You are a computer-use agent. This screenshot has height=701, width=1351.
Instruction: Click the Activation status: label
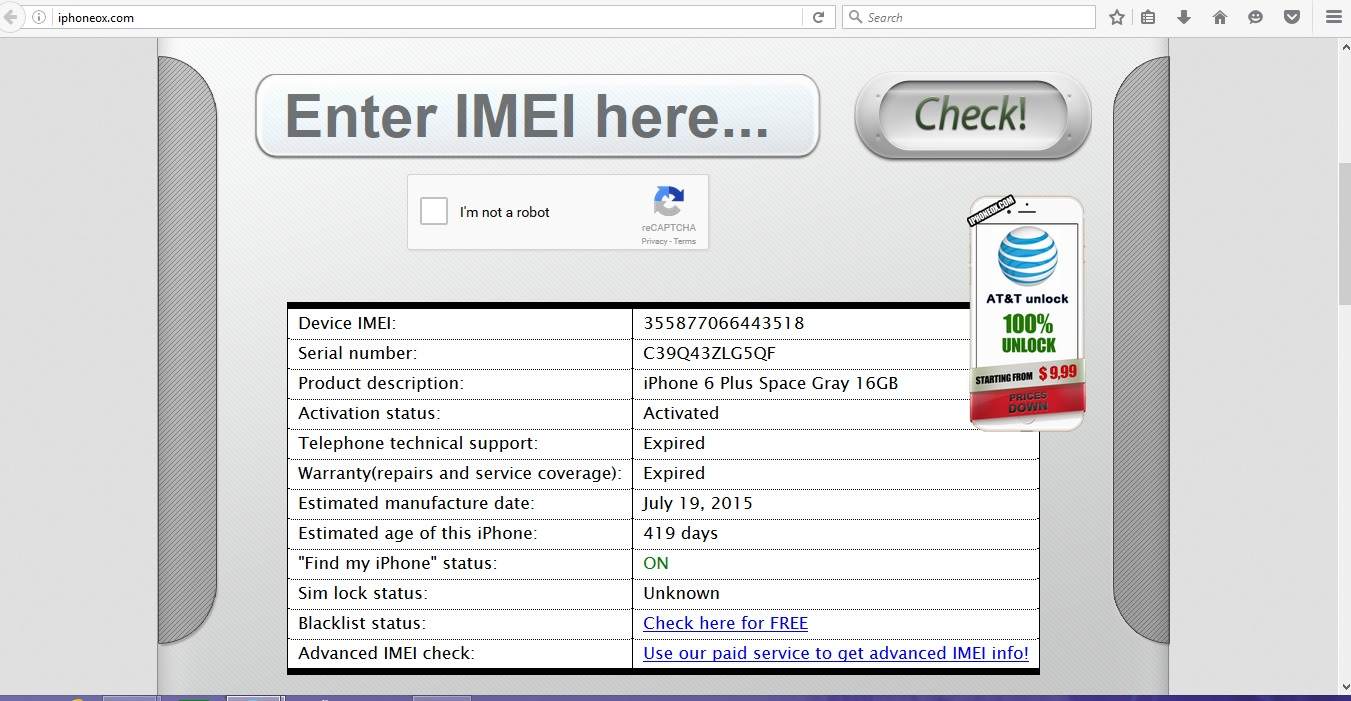click(x=369, y=413)
